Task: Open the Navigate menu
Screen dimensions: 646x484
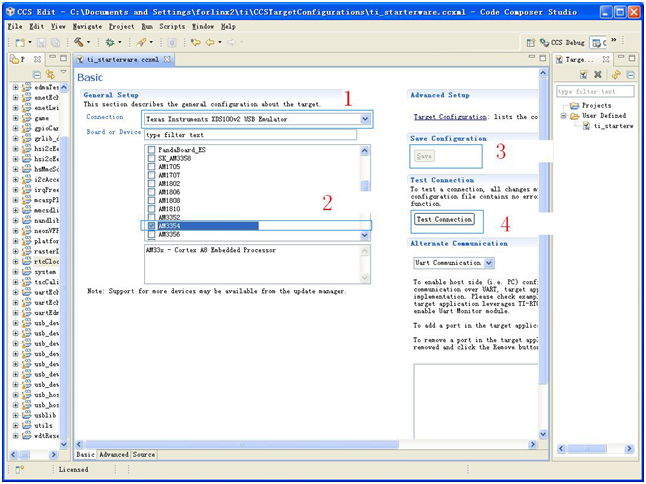Action: [x=87, y=26]
